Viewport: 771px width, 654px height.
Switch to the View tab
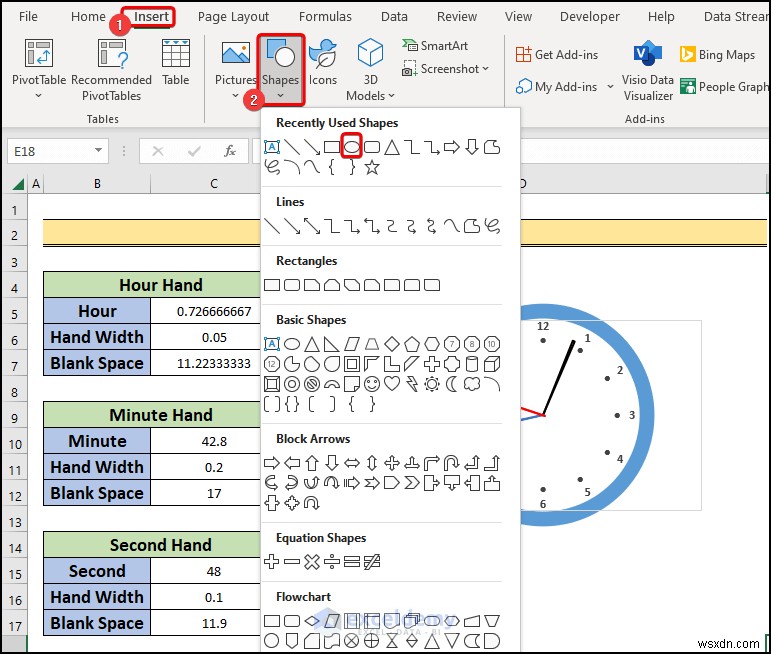click(x=518, y=16)
